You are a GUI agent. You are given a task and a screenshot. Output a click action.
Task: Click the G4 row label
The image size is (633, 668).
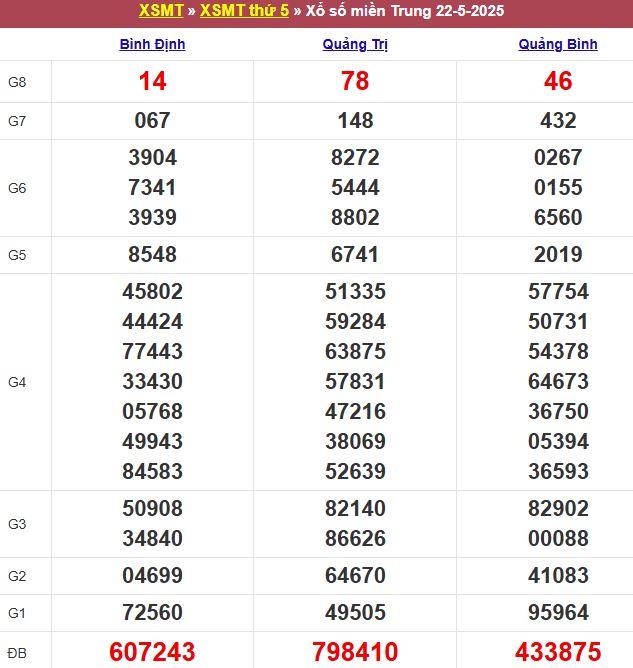pyautogui.click(x=17, y=382)
